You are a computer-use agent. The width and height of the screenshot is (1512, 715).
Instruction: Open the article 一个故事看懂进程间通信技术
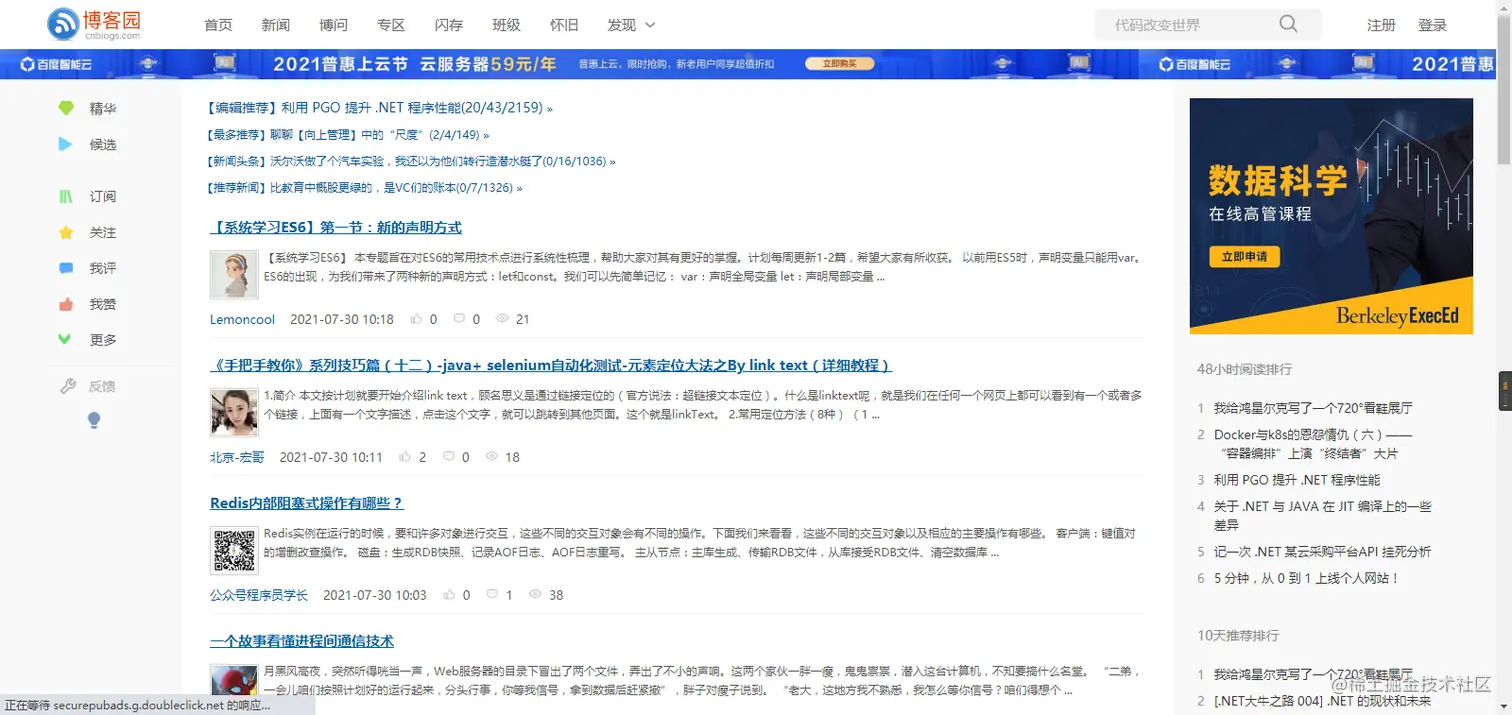pyautogui.click(x=300, y=641)
